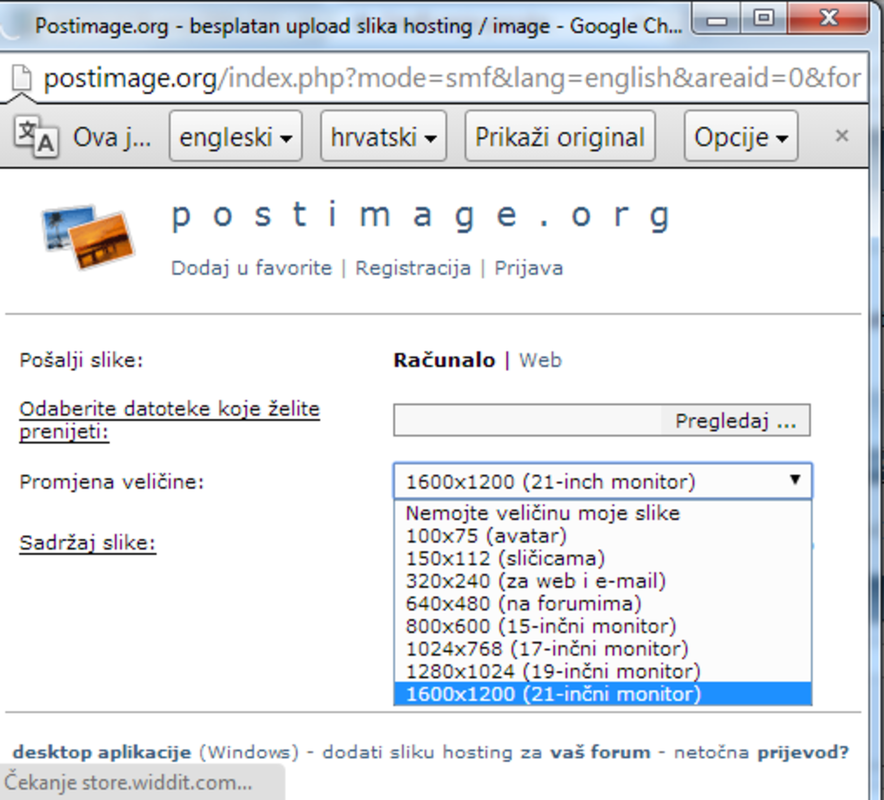Select the '640x480 (na forumima)' option

tap(603, 603)
